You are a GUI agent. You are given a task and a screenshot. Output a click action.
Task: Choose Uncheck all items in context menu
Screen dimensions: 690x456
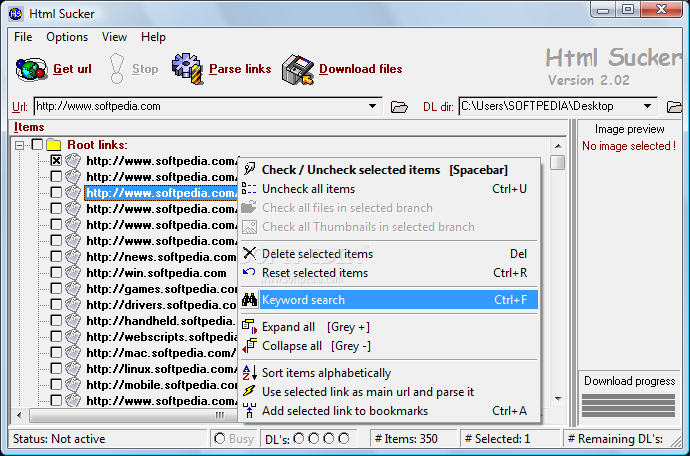tap(389, 189)
